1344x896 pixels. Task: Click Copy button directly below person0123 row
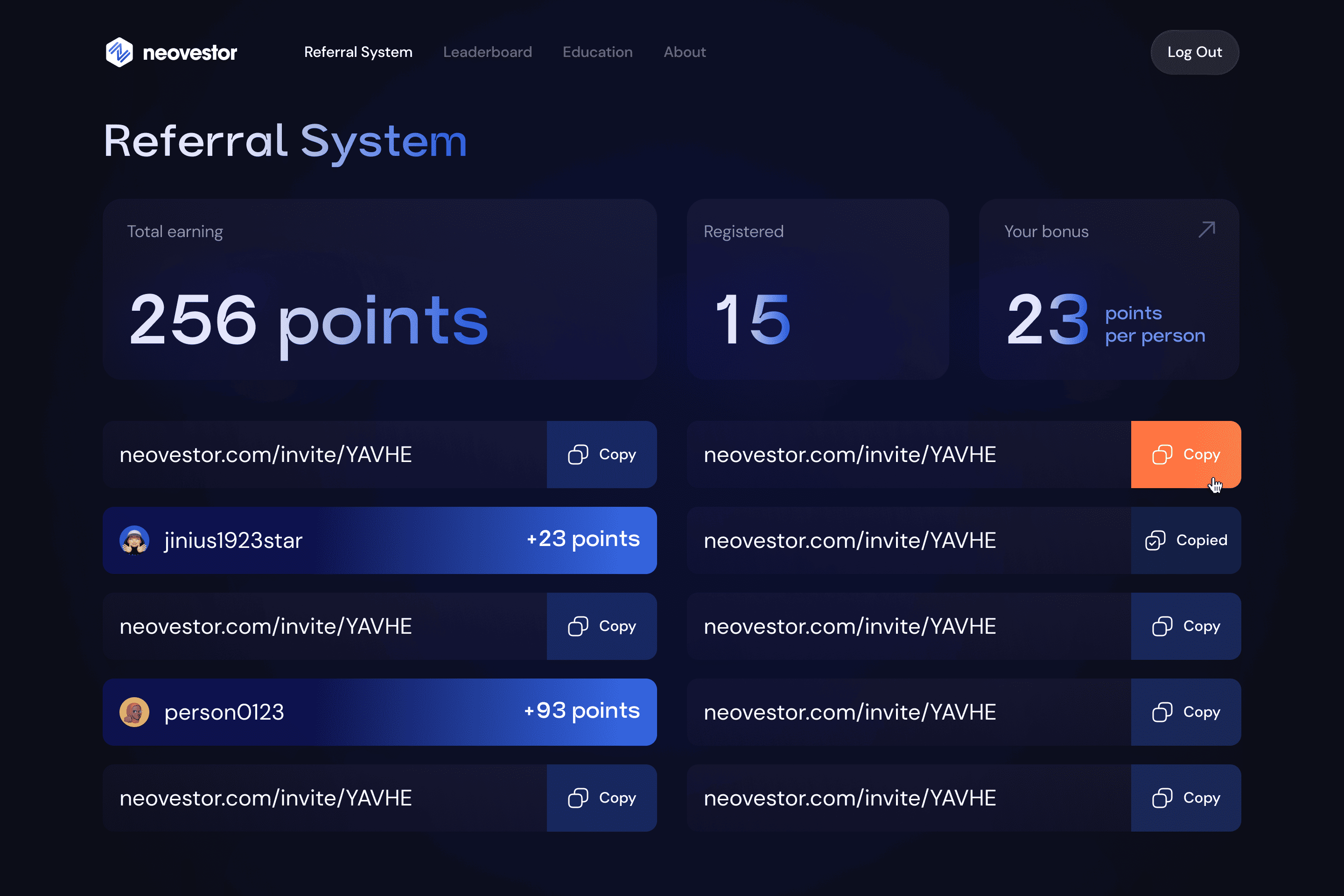[x=602, y=798]
